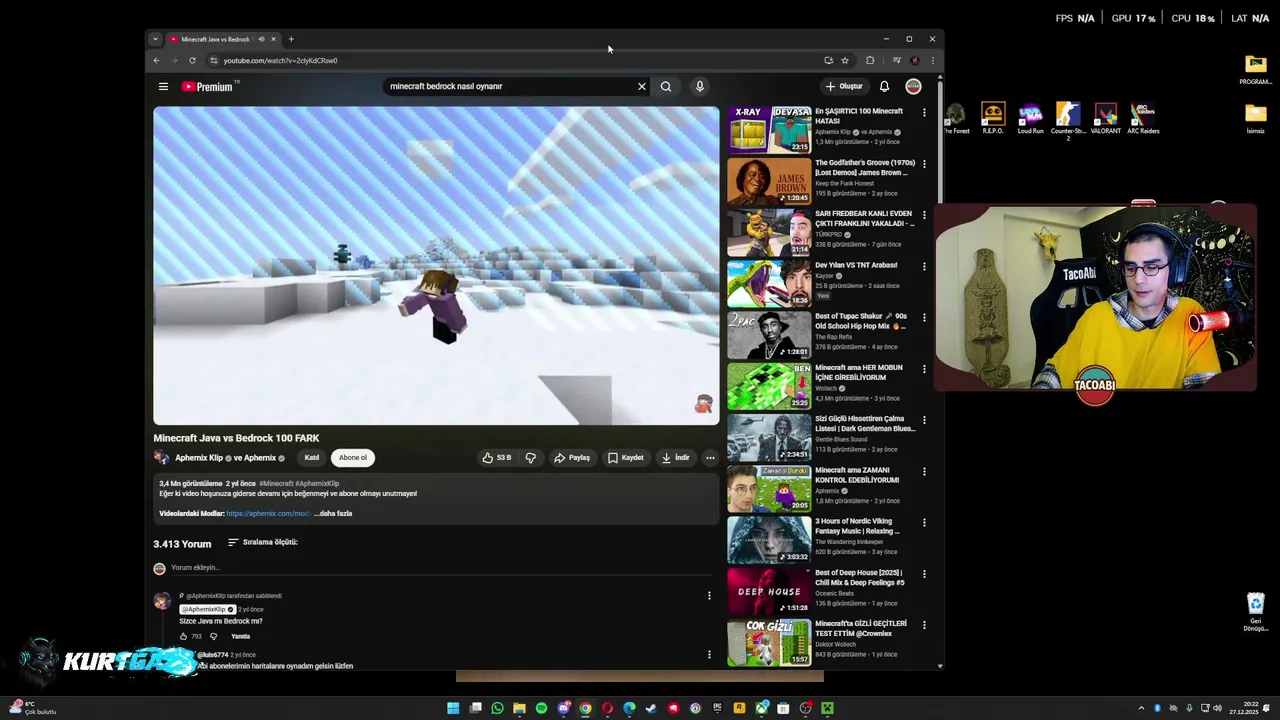This screenshot has height=720, width=1280.
Task: Reload the page in Chrome
Action: coord(192,60)
